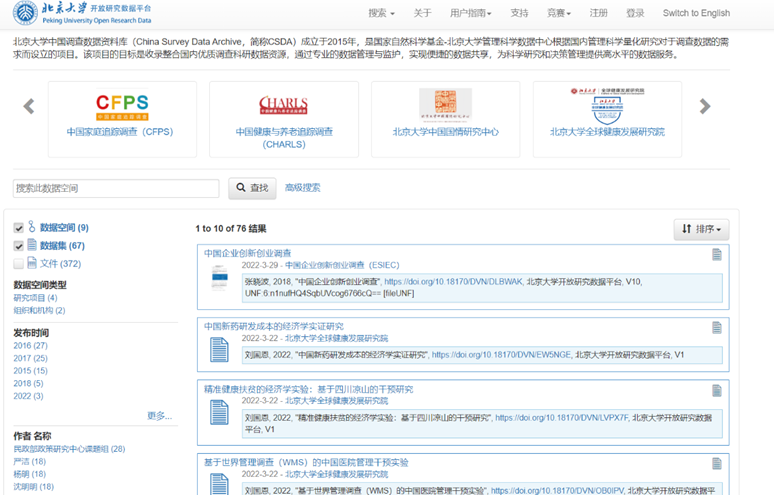Open DOI link 10.18170/DVN/OB0IPV
This screenshot has height=495, width=774.
coord(558,491)
